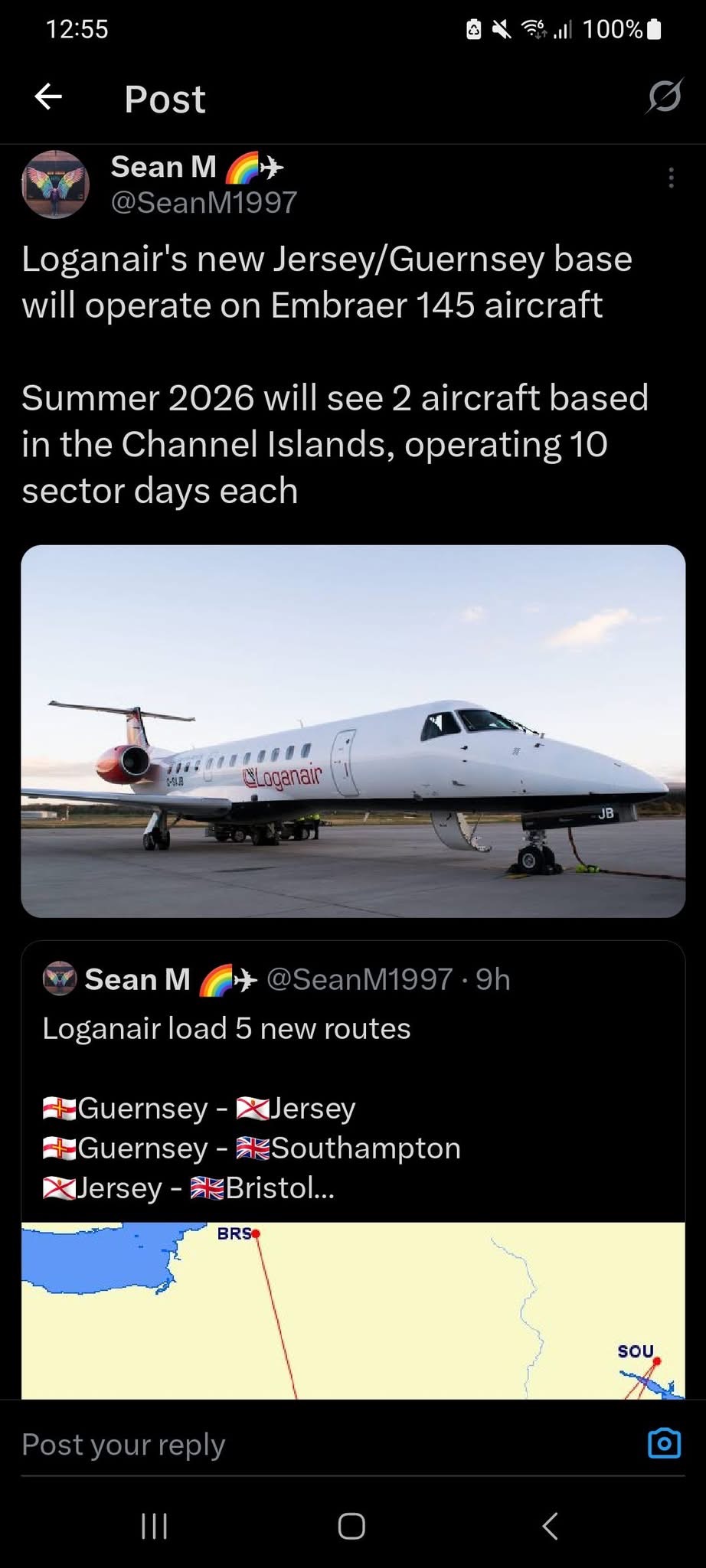The width and height of the screenshot is (706, 1568).
Task: Open the camera icon in reply bar
Action: (x=664, y=1443)
